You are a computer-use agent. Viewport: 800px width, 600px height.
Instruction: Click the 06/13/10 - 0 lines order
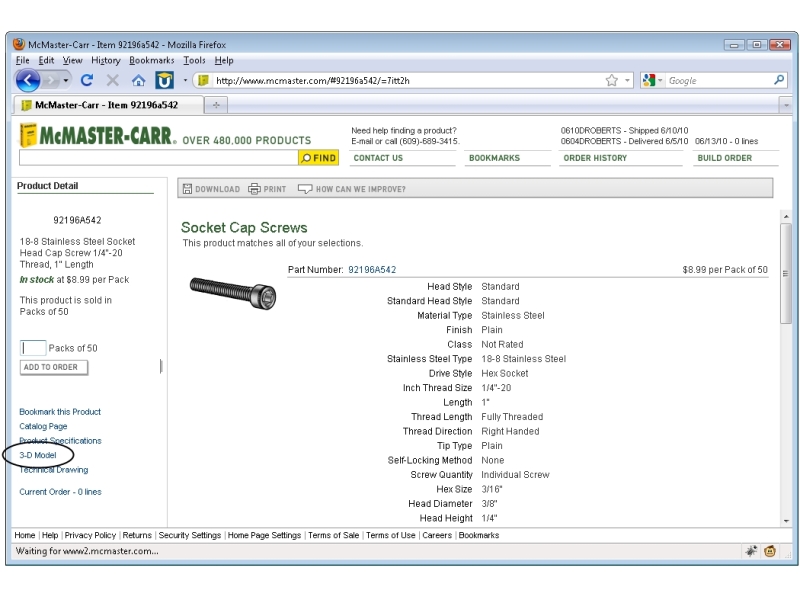727,141
